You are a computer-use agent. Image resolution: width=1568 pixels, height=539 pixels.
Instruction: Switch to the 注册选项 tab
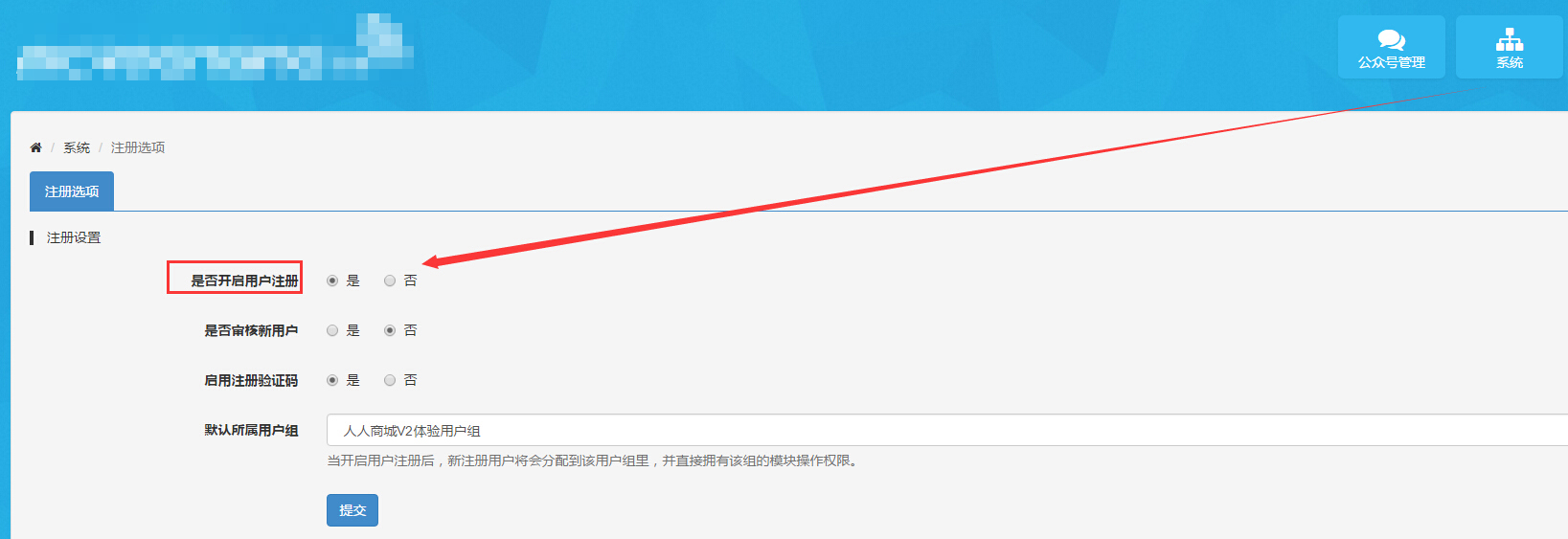point(72,191)
